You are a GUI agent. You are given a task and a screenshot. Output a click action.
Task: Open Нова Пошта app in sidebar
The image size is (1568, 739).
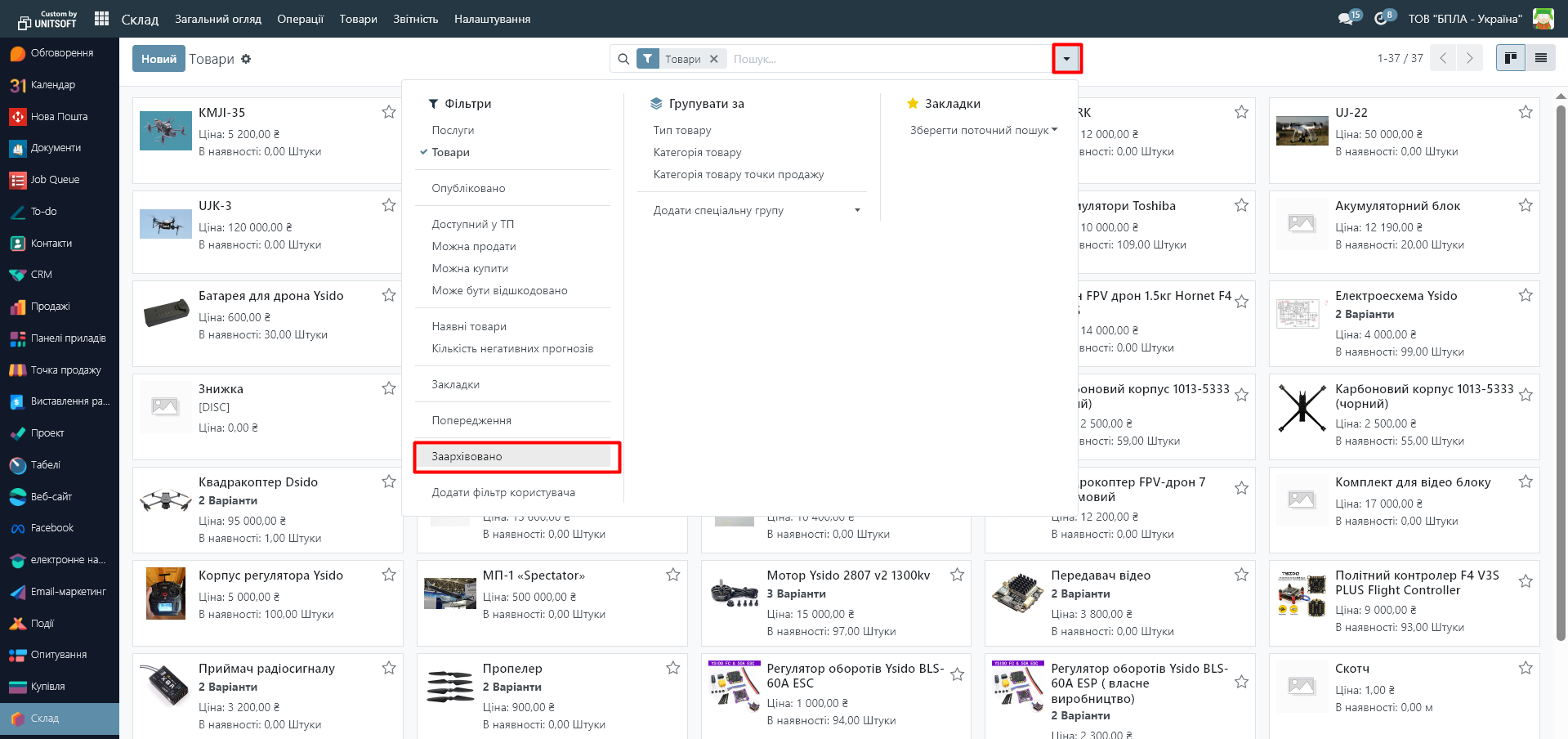[x=59, y=117]
